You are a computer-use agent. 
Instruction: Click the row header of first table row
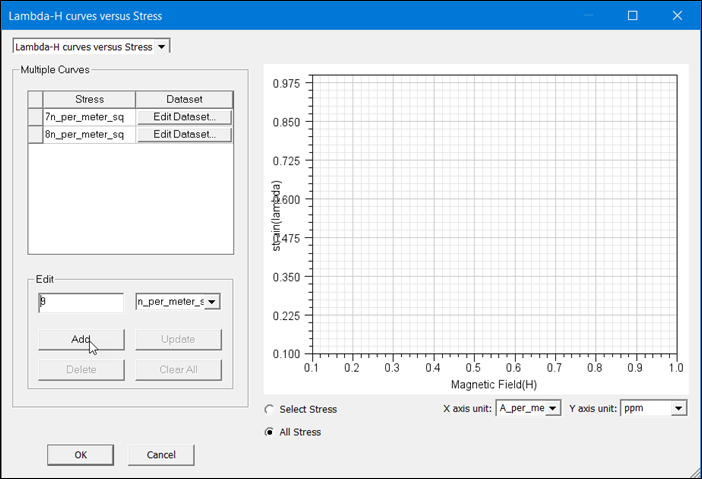(x=35, y=117)
